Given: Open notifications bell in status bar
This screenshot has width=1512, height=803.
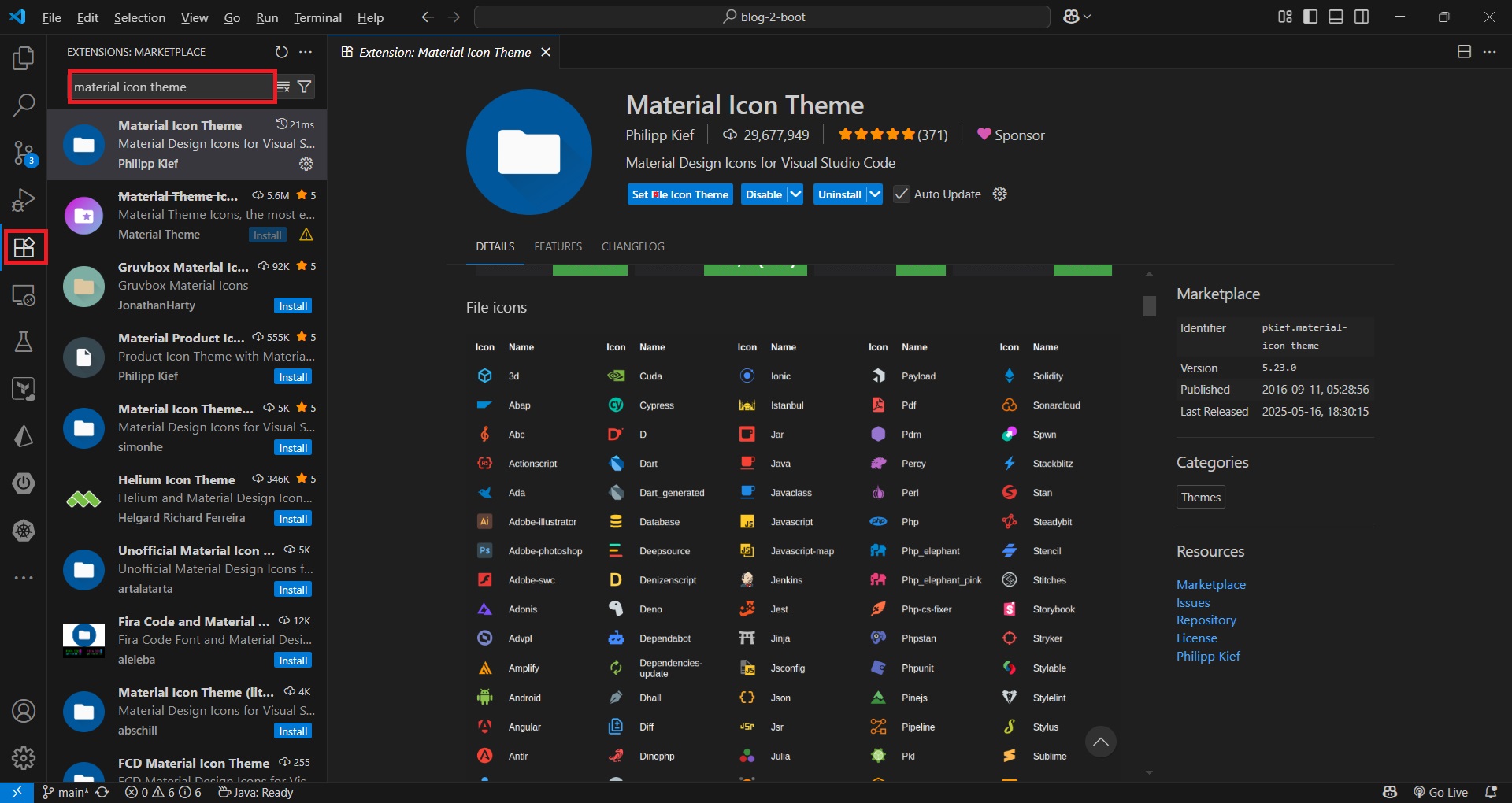Looking at the screenshot, I should [x=1491, y=792].
